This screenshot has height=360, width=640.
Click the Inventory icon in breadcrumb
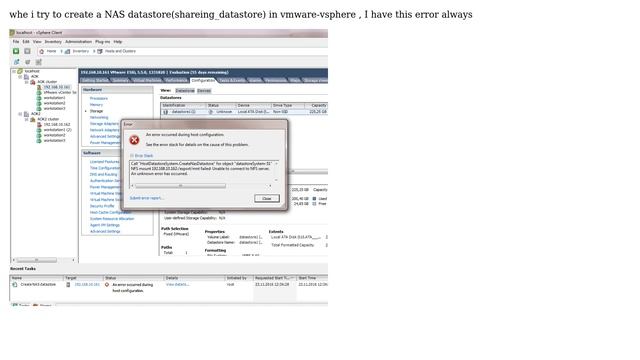pos(68,51)
